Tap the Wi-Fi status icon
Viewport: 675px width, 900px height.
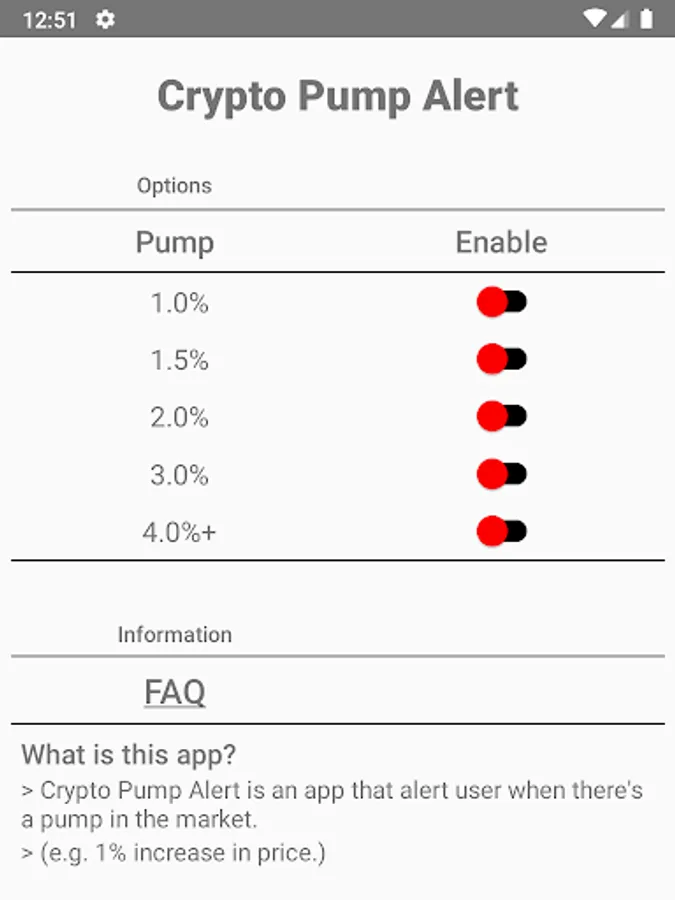pos(595,19)
